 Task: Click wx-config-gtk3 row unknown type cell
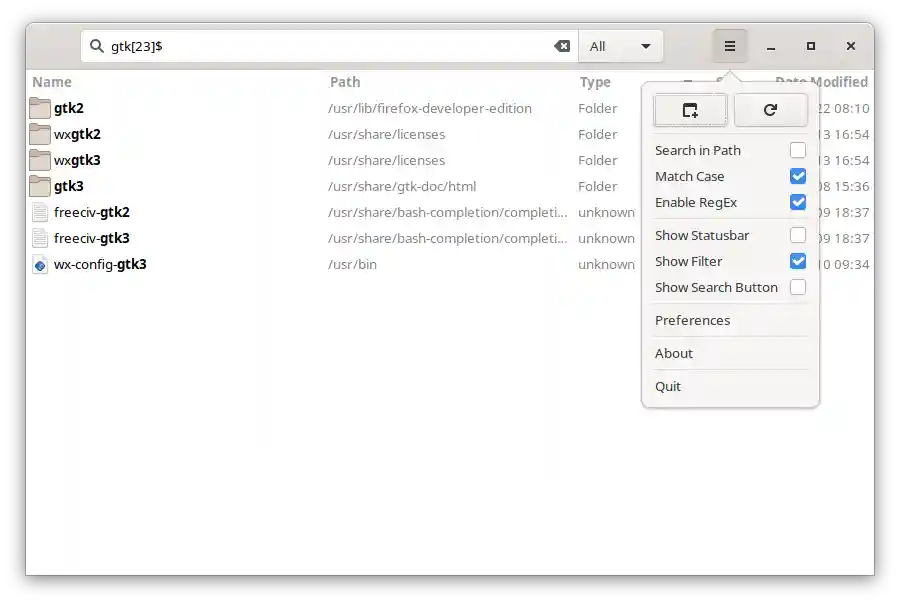[x=606, y=265]
